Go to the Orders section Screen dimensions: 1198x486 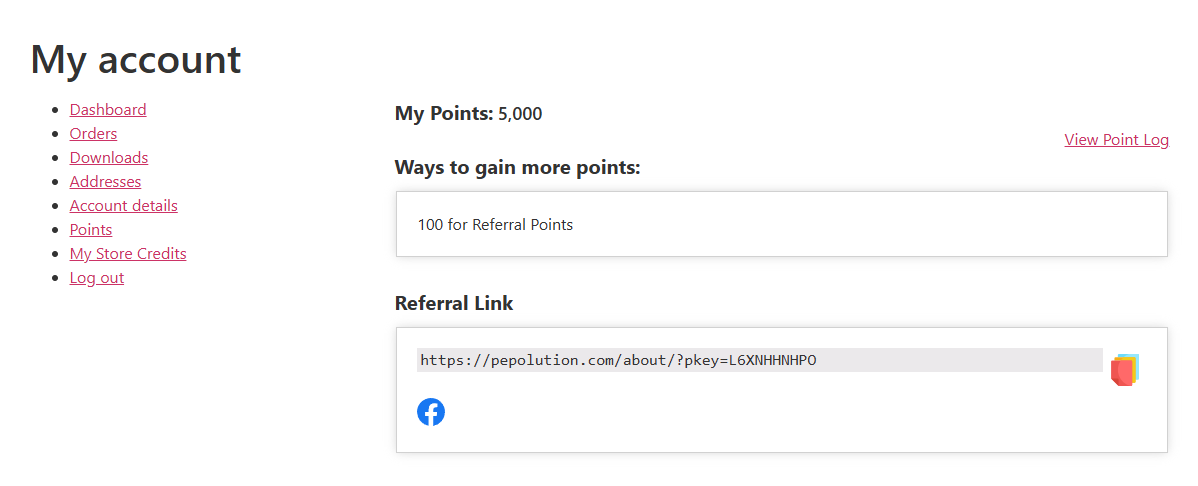click(x=93, y=134)
